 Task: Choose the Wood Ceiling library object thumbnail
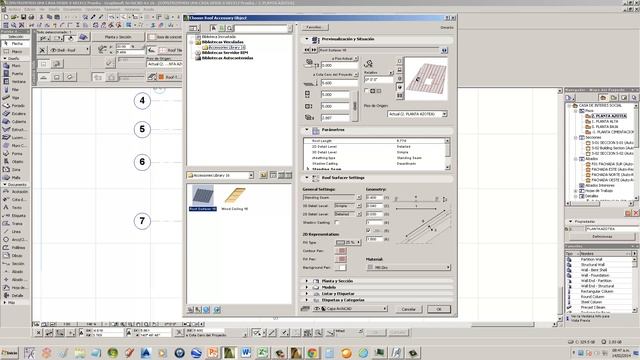point(235,199)
